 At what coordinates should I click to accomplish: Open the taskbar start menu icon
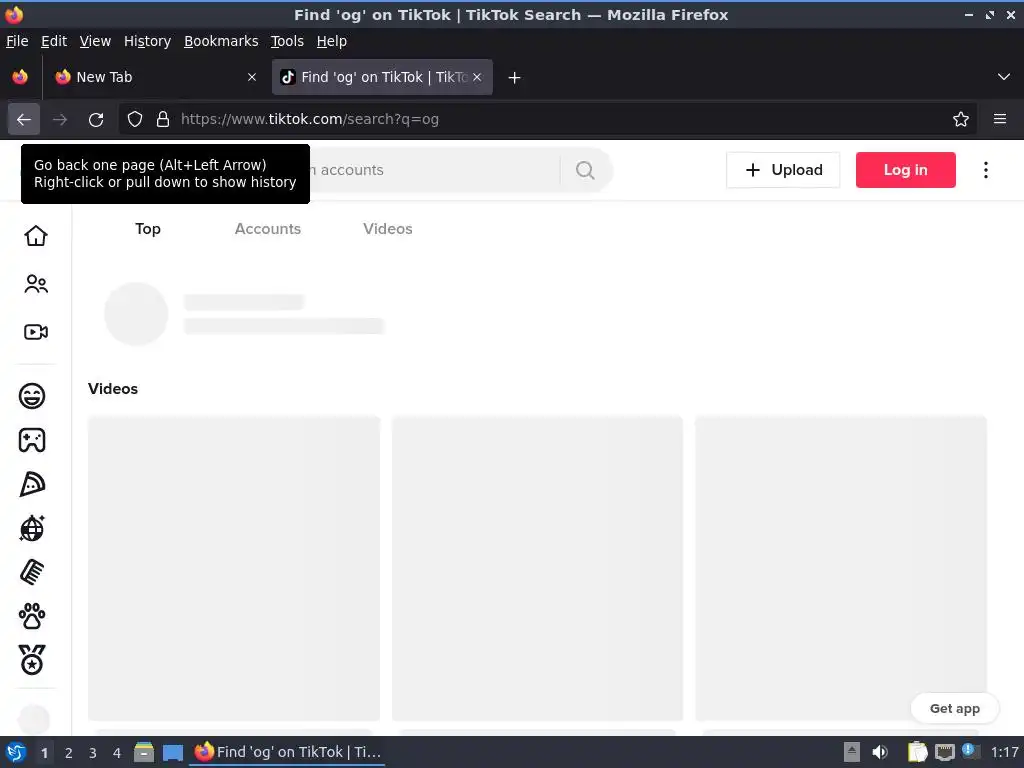click(x=16, y=752)
